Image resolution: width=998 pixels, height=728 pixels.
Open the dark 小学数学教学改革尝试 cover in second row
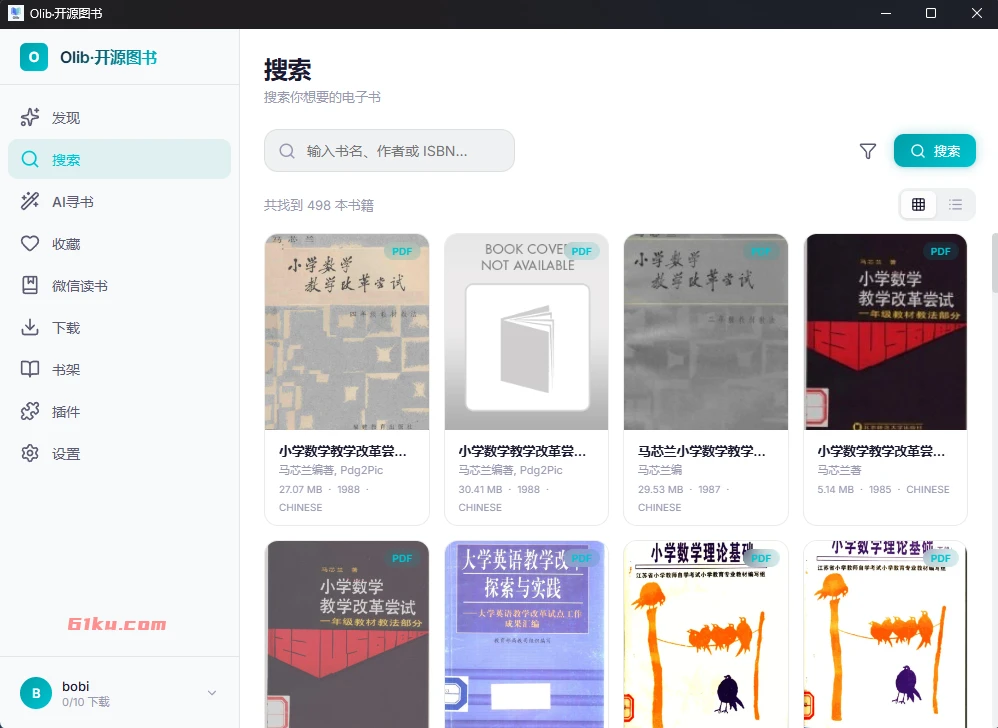347,634
